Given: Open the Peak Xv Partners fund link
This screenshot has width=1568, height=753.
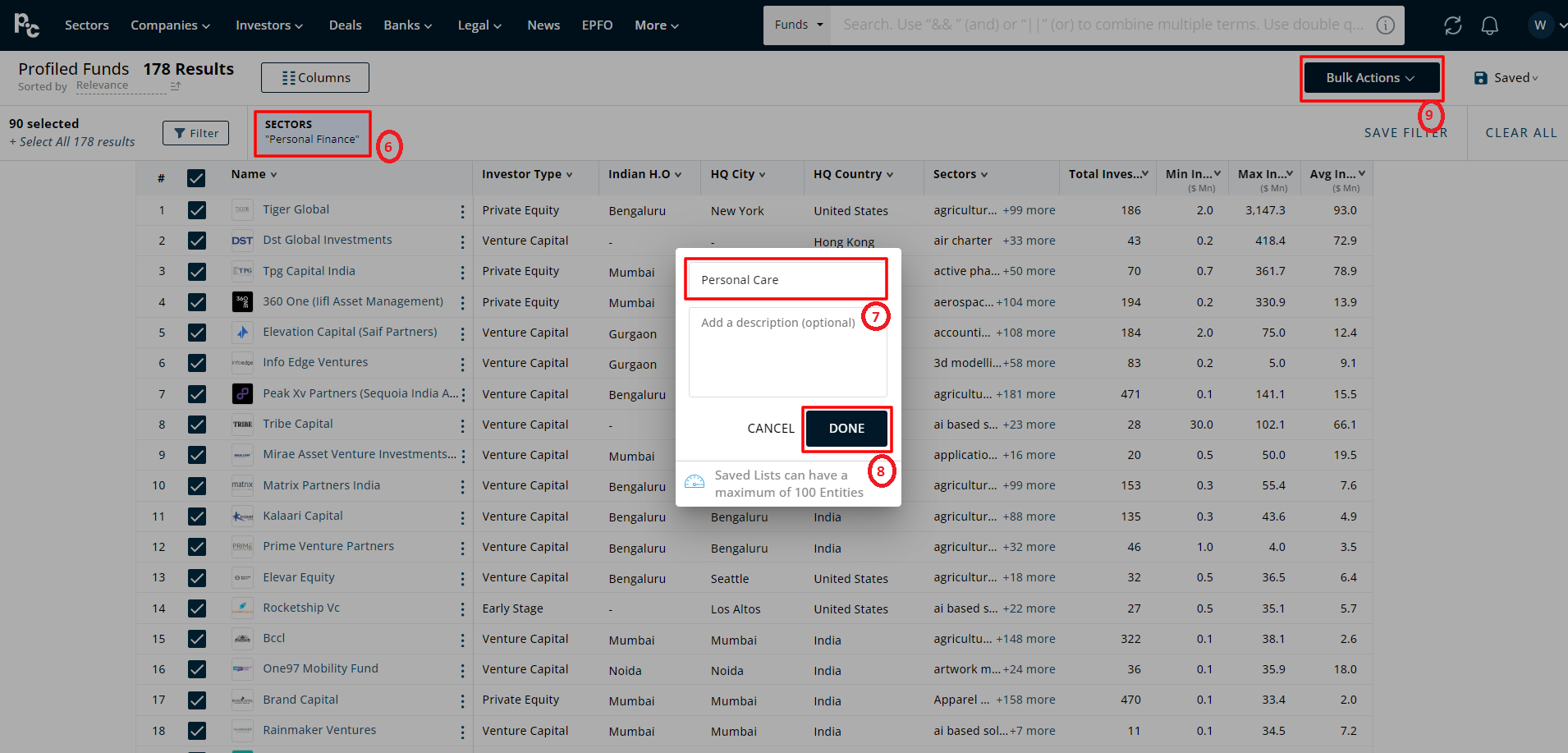Looking at the screenshot, I should [x=360, y=393].
